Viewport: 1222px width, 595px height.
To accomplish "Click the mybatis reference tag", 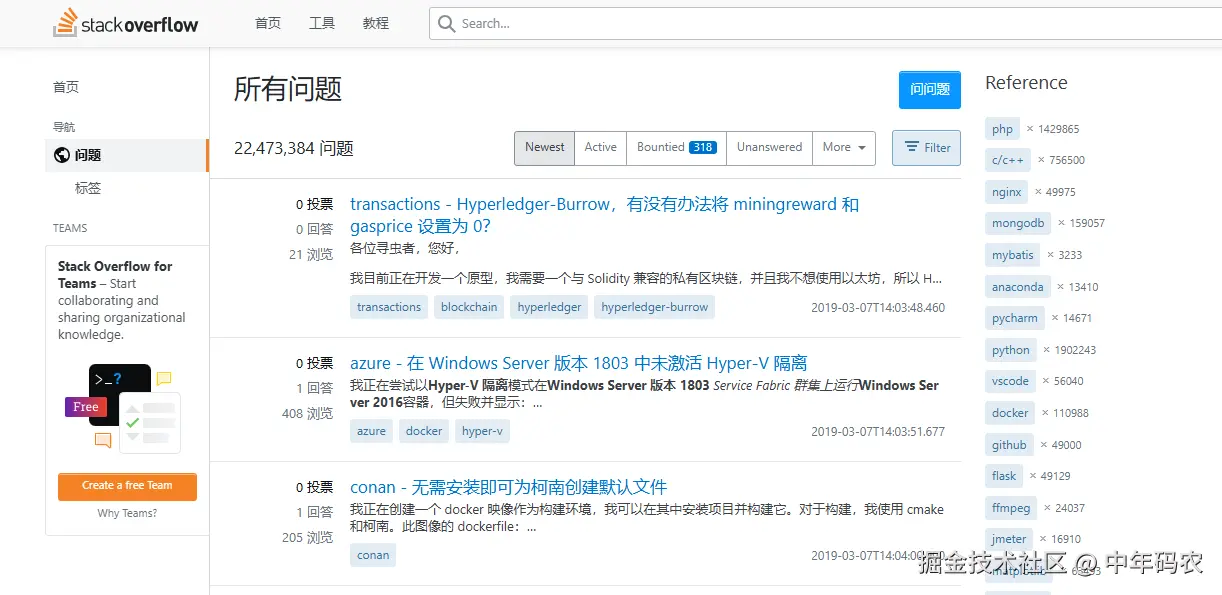I will 1013,255.
